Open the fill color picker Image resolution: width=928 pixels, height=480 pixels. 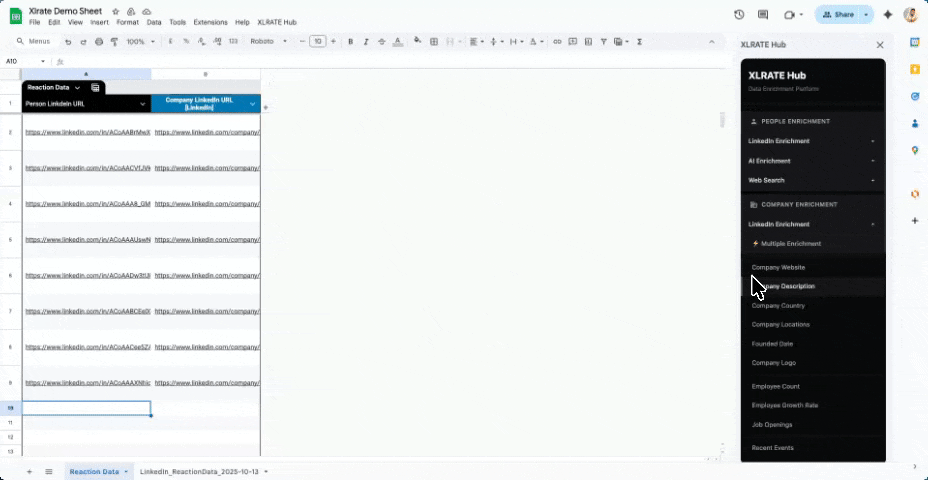pyautogui.click(x=418, y=41)
